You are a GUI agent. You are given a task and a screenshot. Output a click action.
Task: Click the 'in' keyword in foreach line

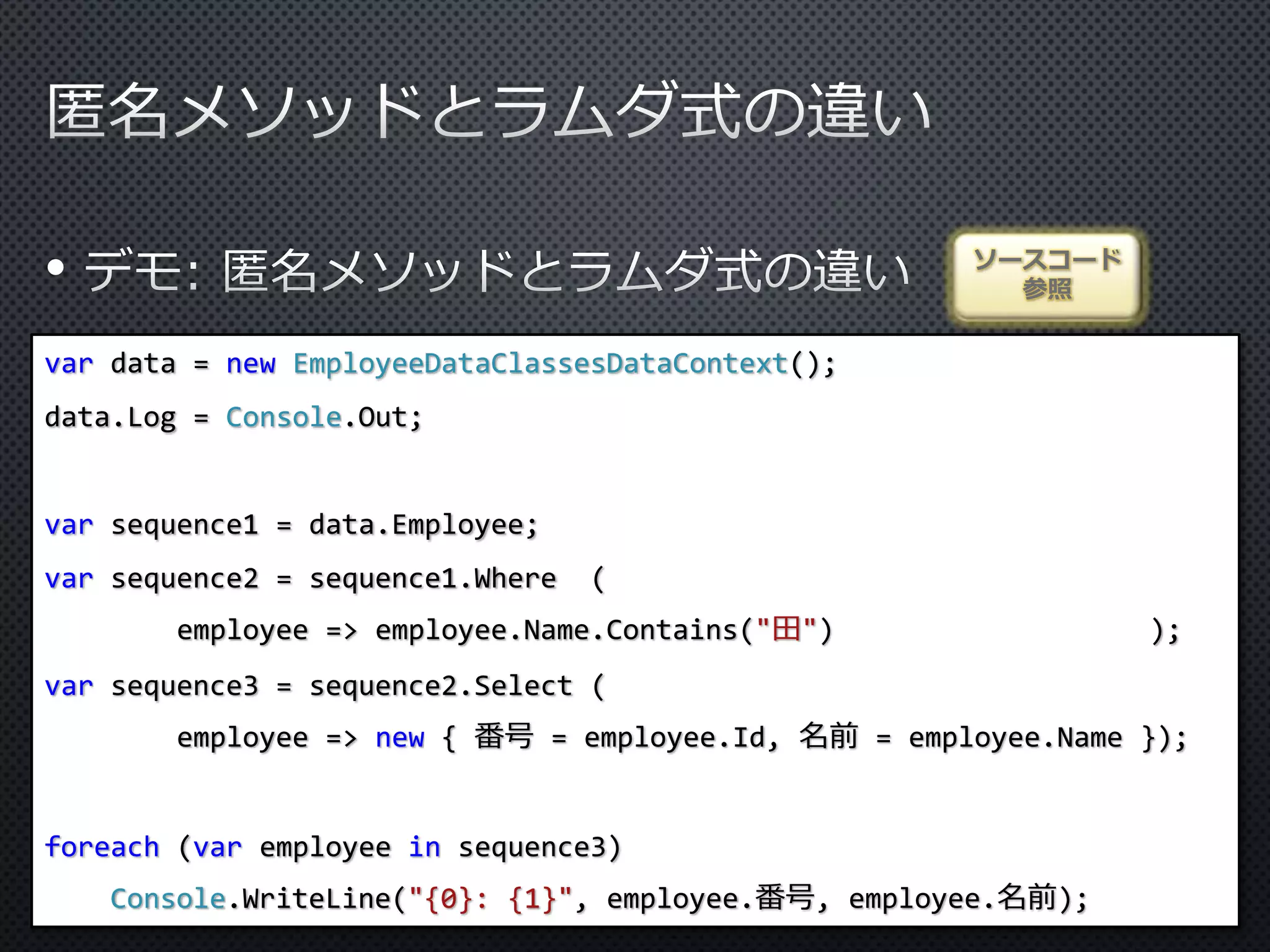[425, 847]
